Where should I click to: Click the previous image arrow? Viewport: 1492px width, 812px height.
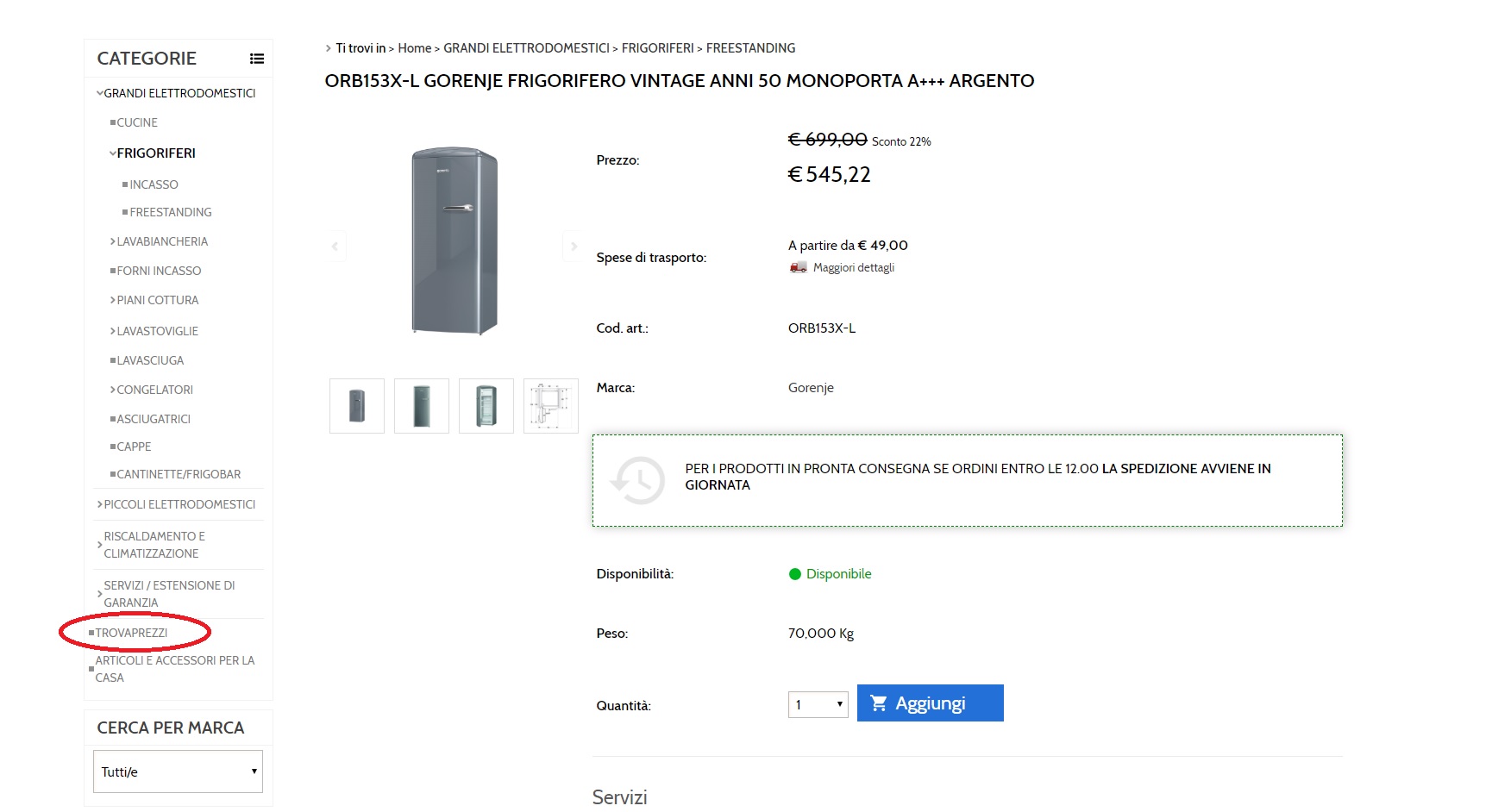[335, 247]
